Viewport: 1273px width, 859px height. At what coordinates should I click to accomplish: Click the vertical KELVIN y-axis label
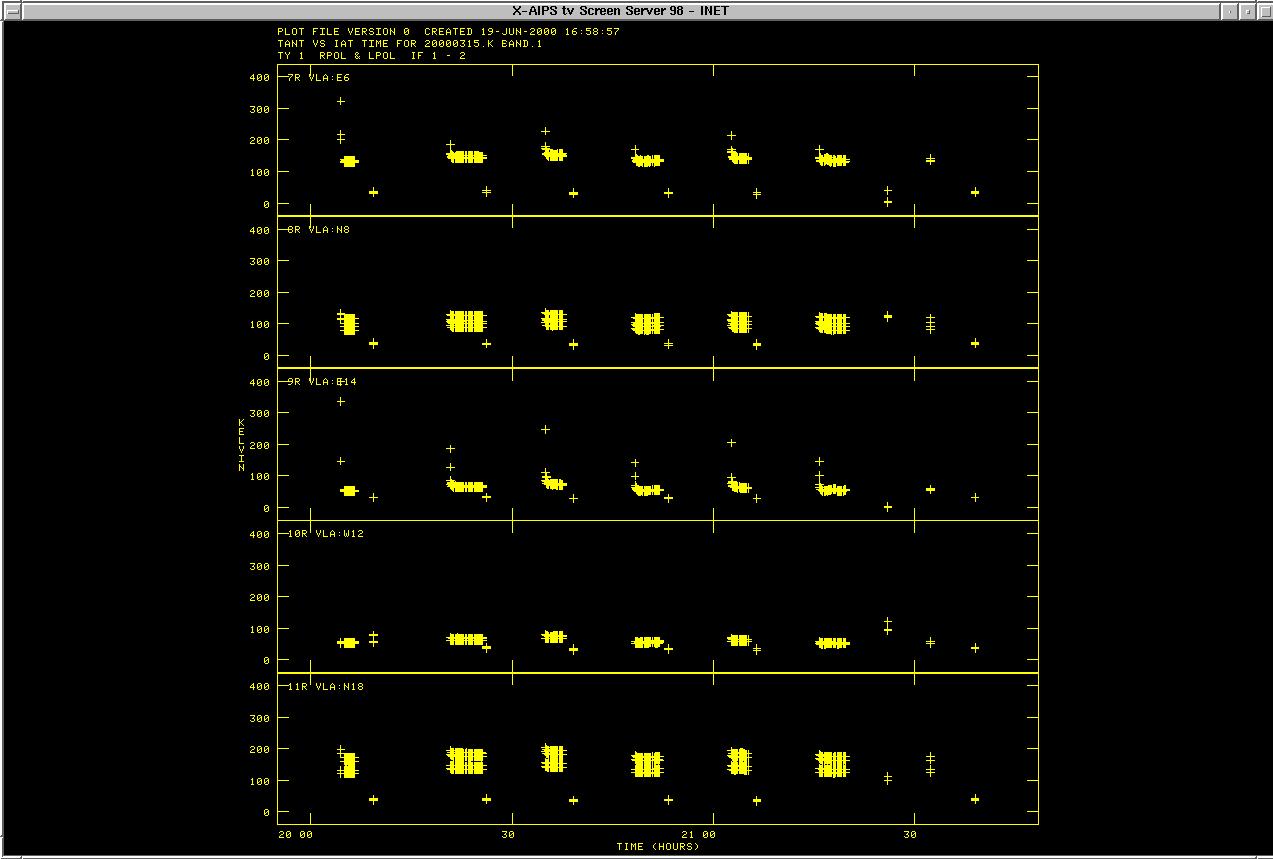(241, 445)
